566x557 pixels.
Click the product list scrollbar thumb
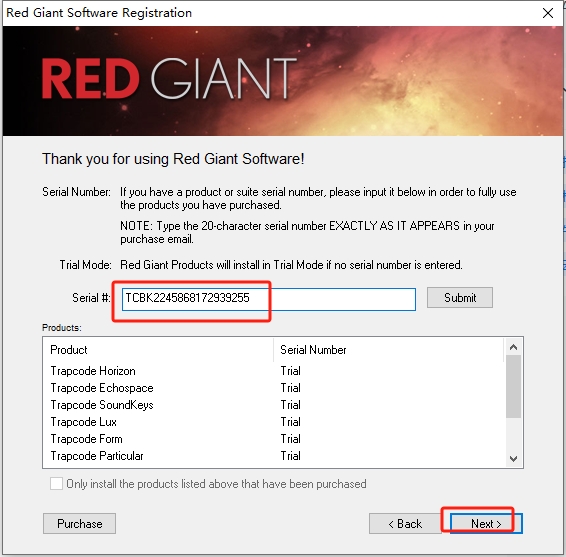click(513, 386)
